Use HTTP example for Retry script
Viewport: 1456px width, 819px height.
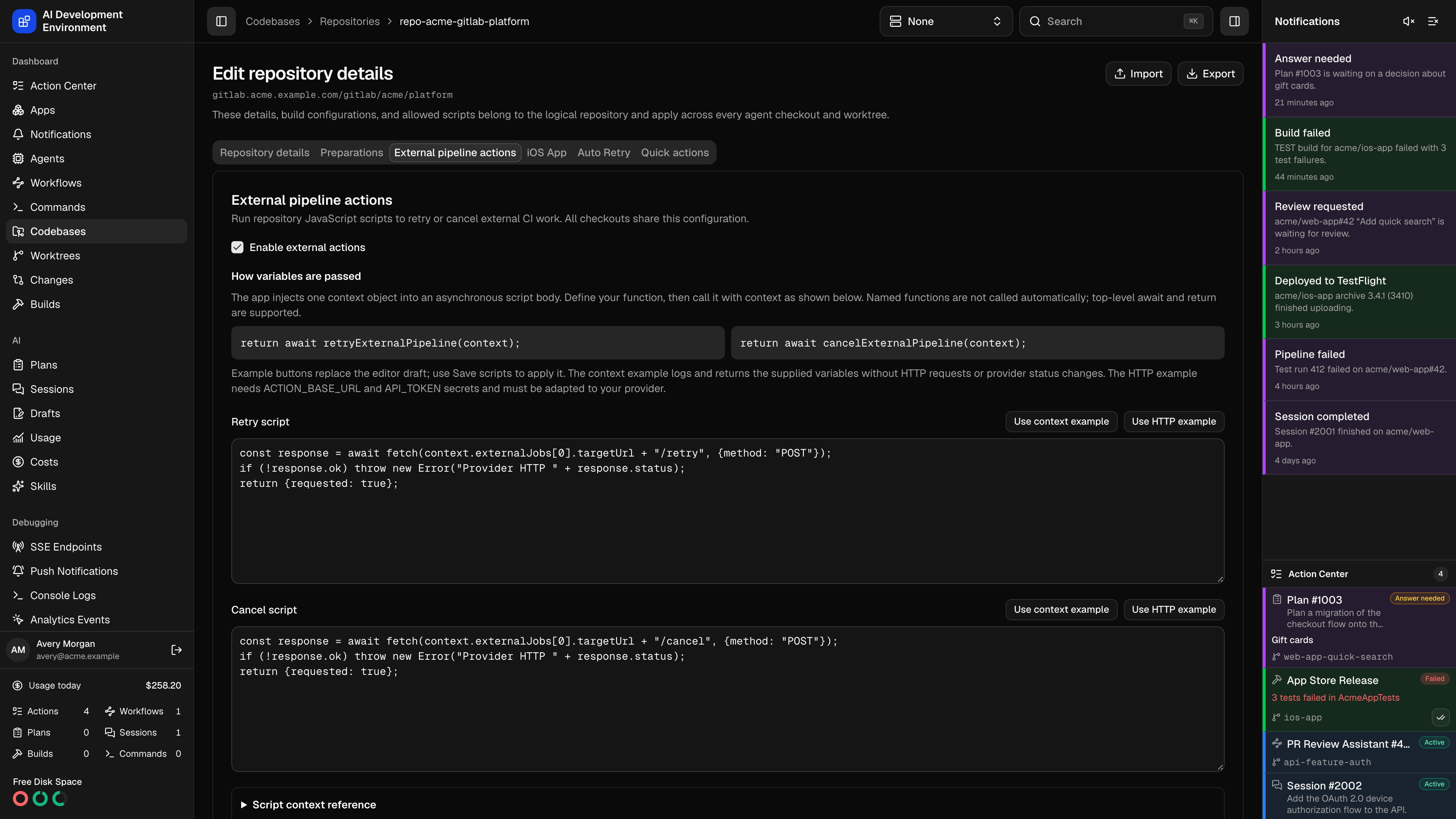1174,422
